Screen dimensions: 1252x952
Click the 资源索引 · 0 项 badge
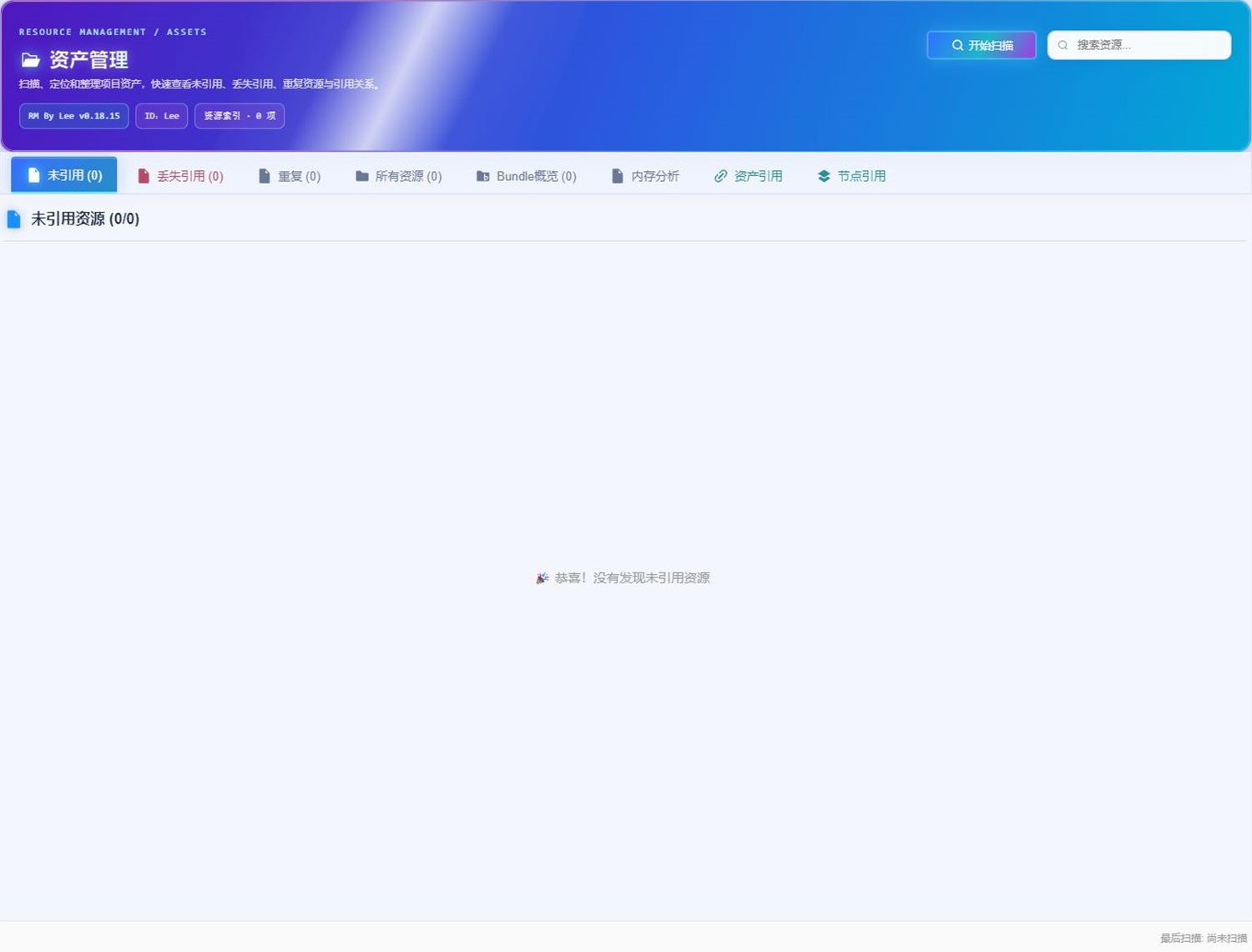click(240, 116)
